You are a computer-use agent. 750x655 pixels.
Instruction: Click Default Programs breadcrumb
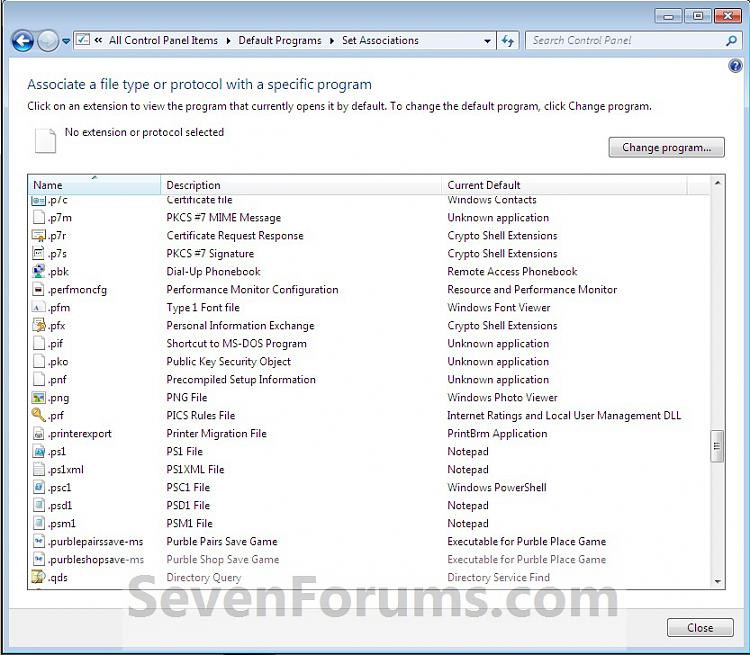[280, 40]
